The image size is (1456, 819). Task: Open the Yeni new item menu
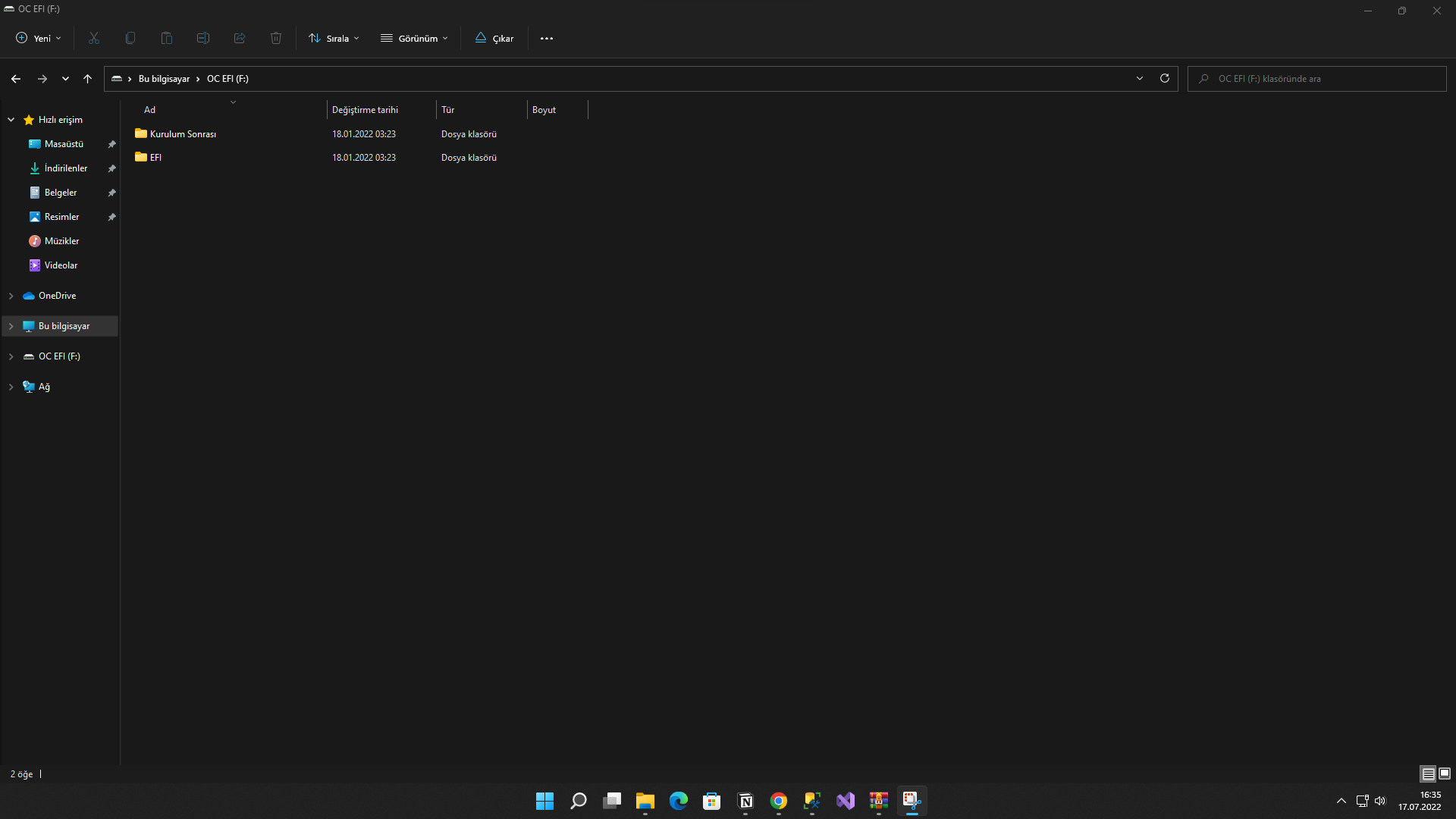[x=39, y=38]
